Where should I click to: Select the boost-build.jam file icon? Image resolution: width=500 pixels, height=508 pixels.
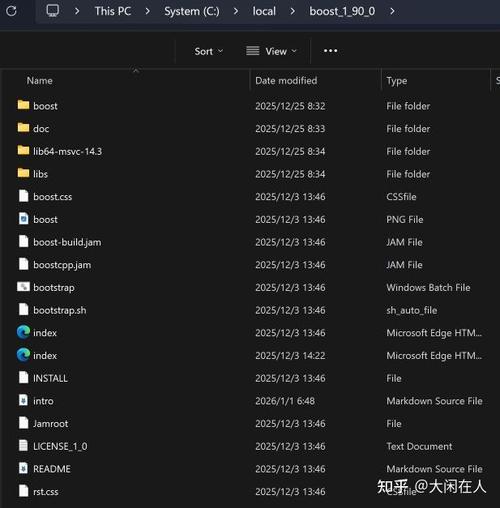point(23,242)
